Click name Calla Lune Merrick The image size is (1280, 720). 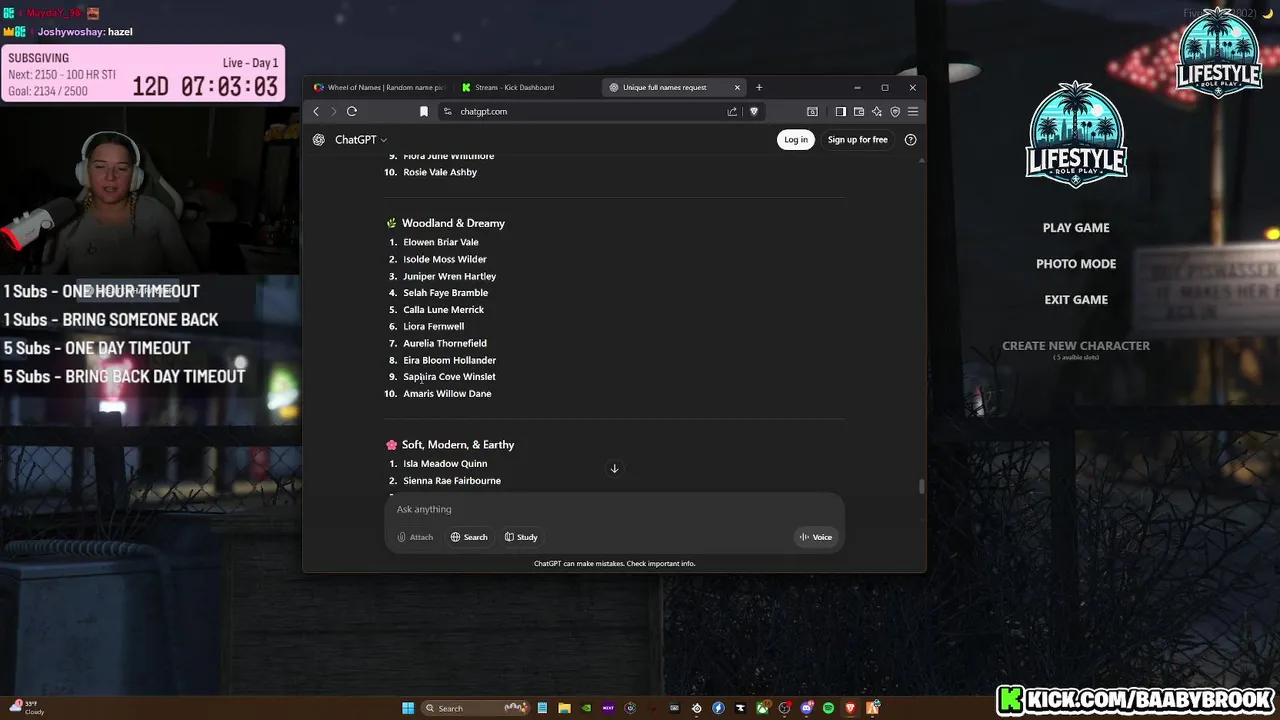click(444, 310)
